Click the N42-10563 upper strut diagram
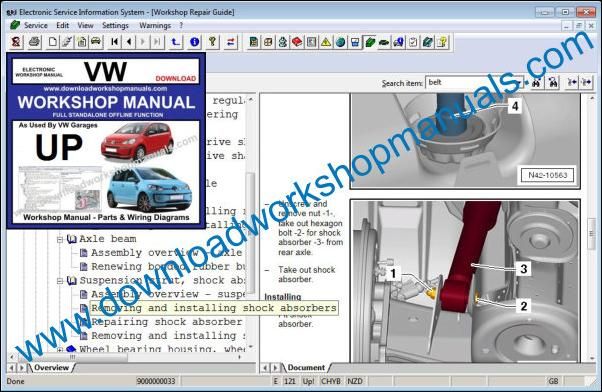Viewport: 602px width, 392px height. 465,141
